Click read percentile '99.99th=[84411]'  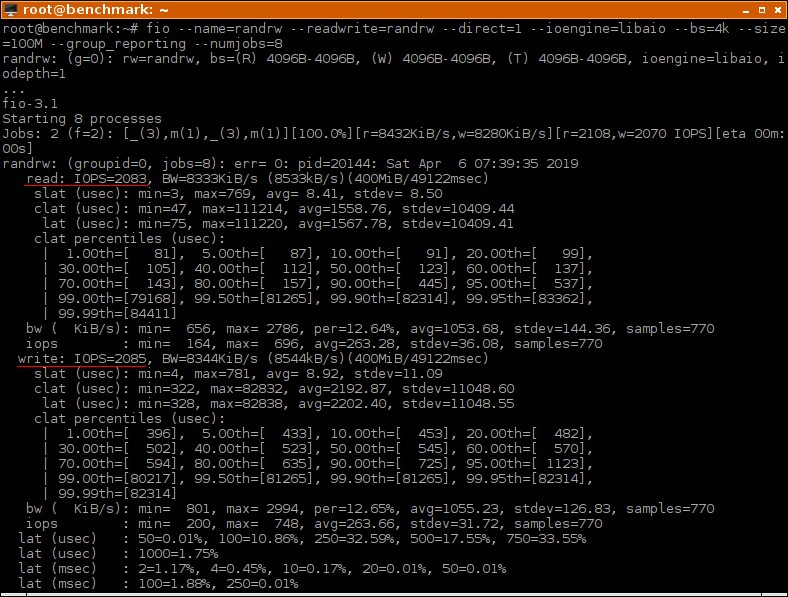(x=117, y=314)
